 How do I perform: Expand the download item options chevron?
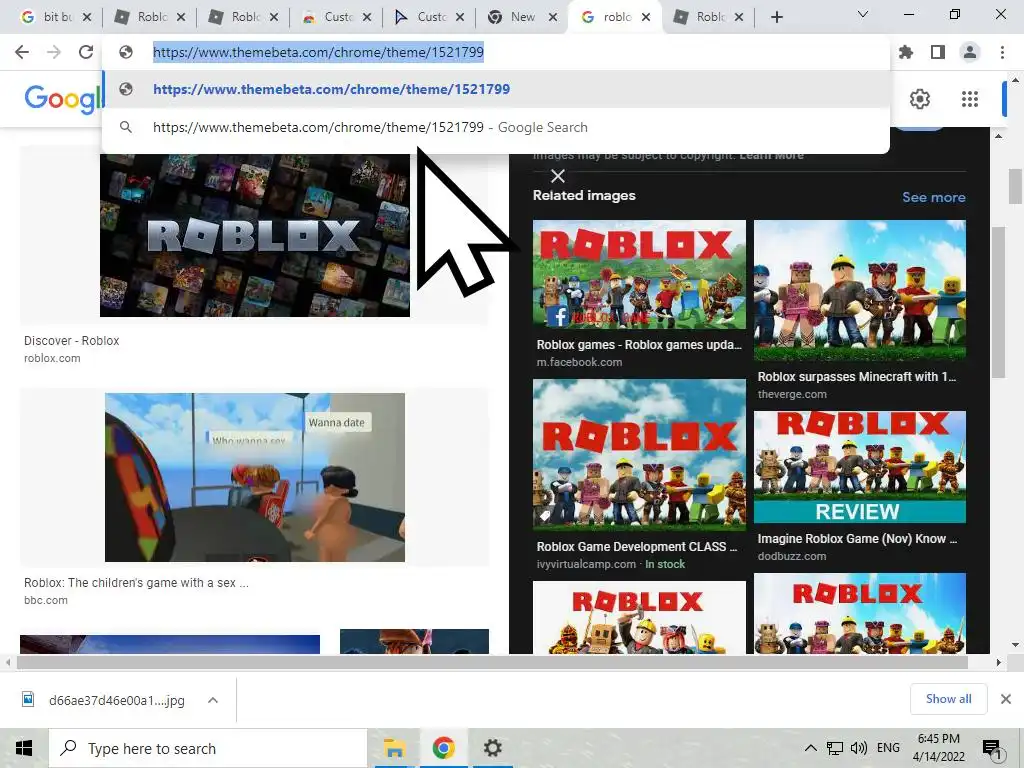(212, 701)
